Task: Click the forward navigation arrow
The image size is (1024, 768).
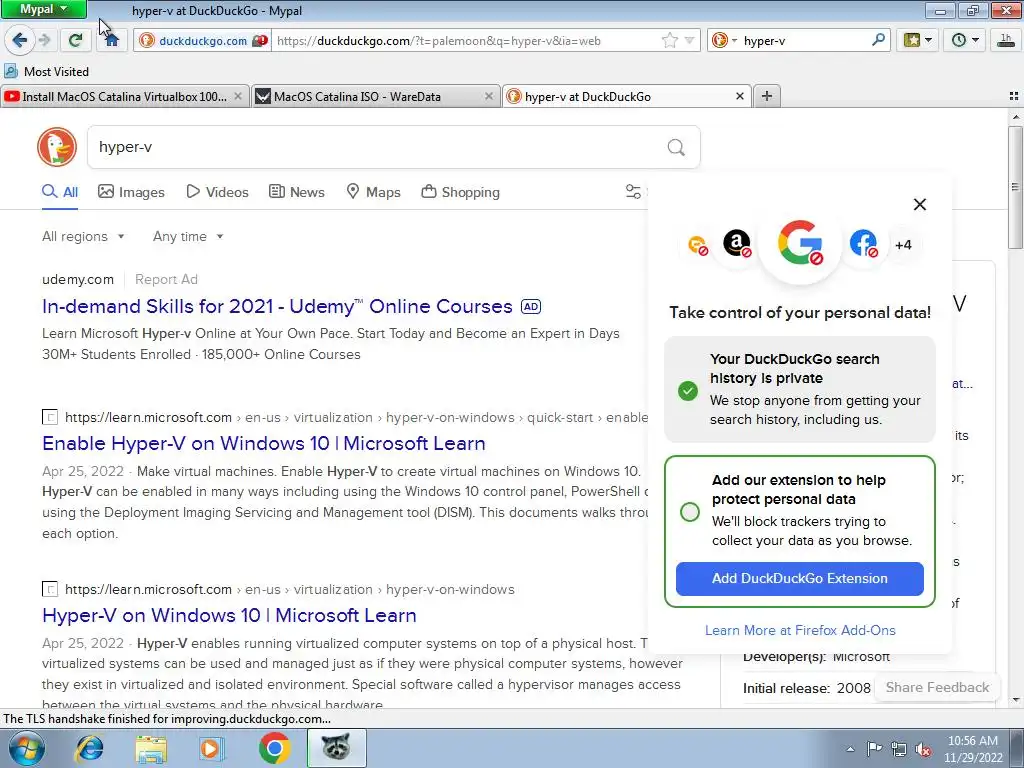Action: pos(45,40)
